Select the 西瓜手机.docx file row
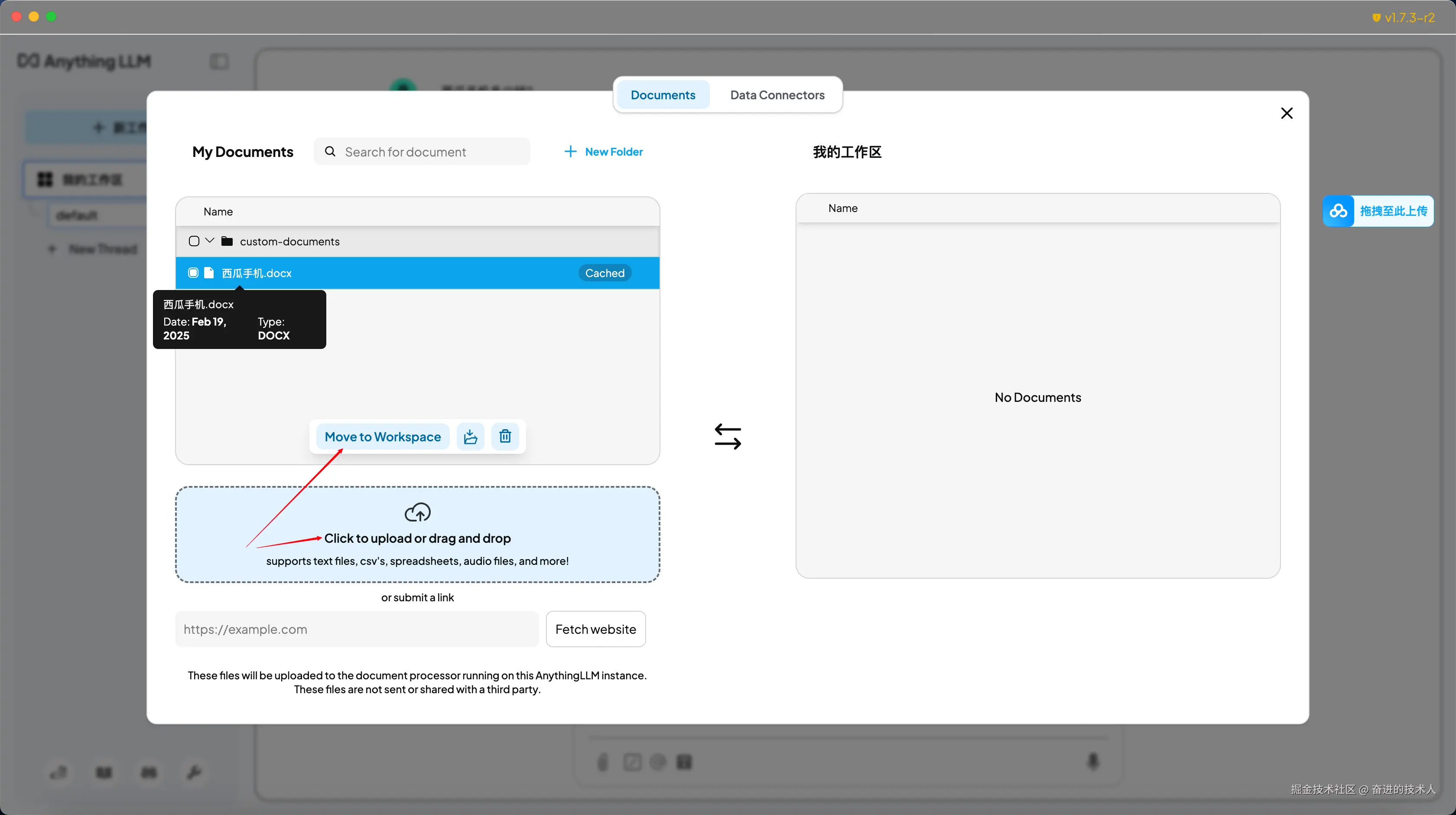 pyautogui.click(x=396, y=273)
